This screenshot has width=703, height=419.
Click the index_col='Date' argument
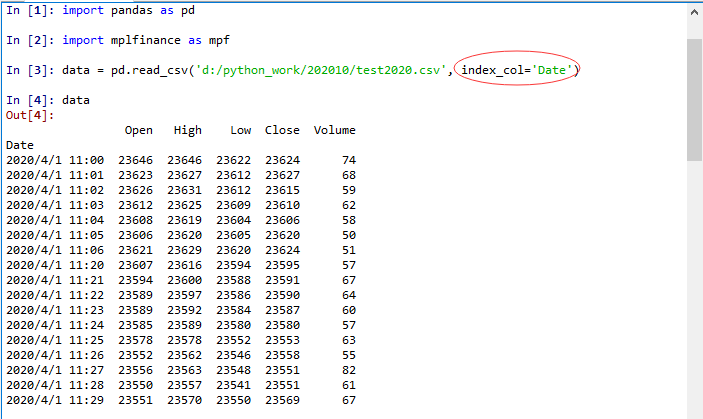[517, 70]
